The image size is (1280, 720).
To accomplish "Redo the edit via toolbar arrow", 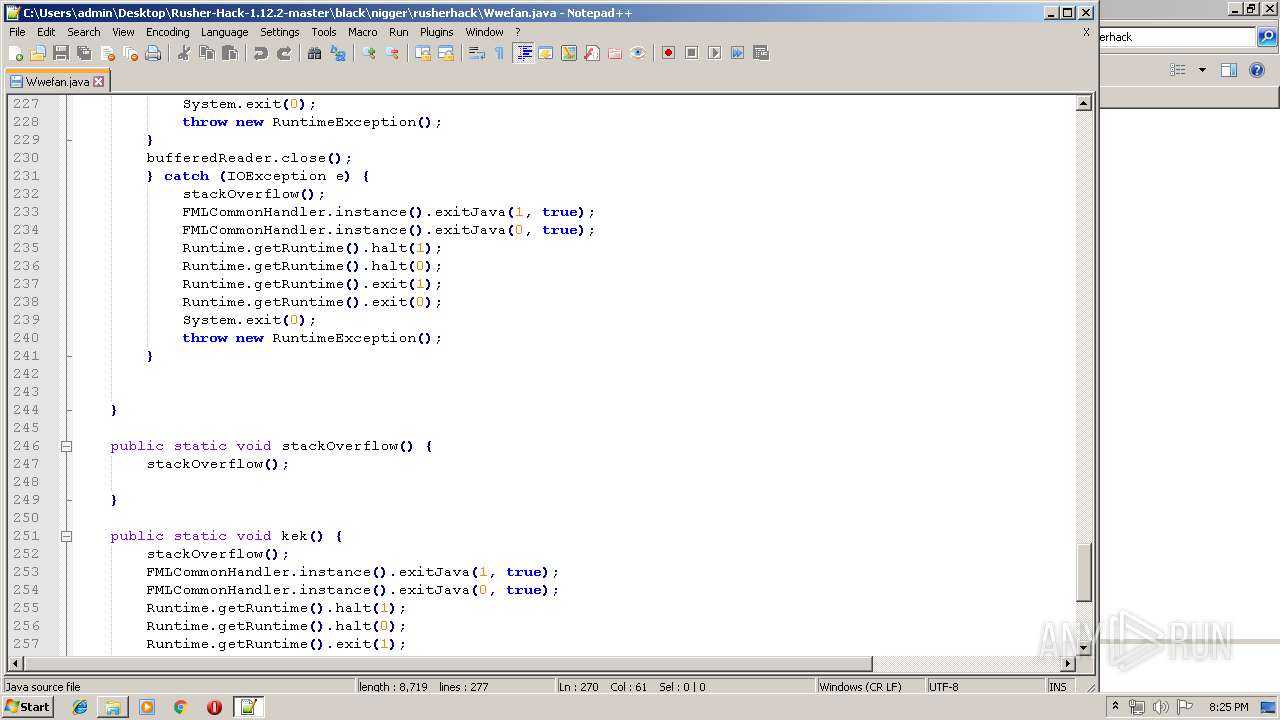I will point(284,53).
